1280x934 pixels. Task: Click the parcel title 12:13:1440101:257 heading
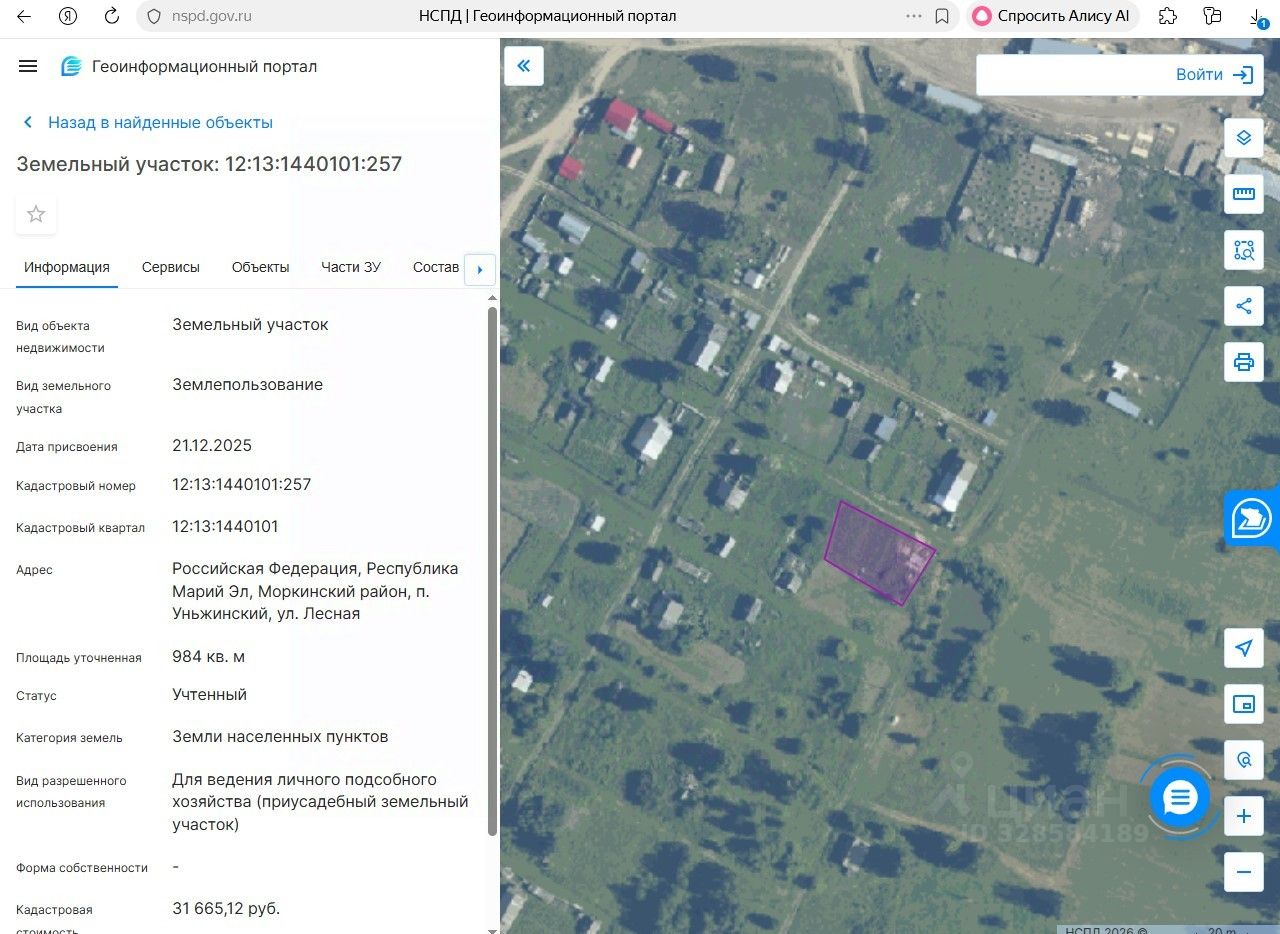click(209, 164)
